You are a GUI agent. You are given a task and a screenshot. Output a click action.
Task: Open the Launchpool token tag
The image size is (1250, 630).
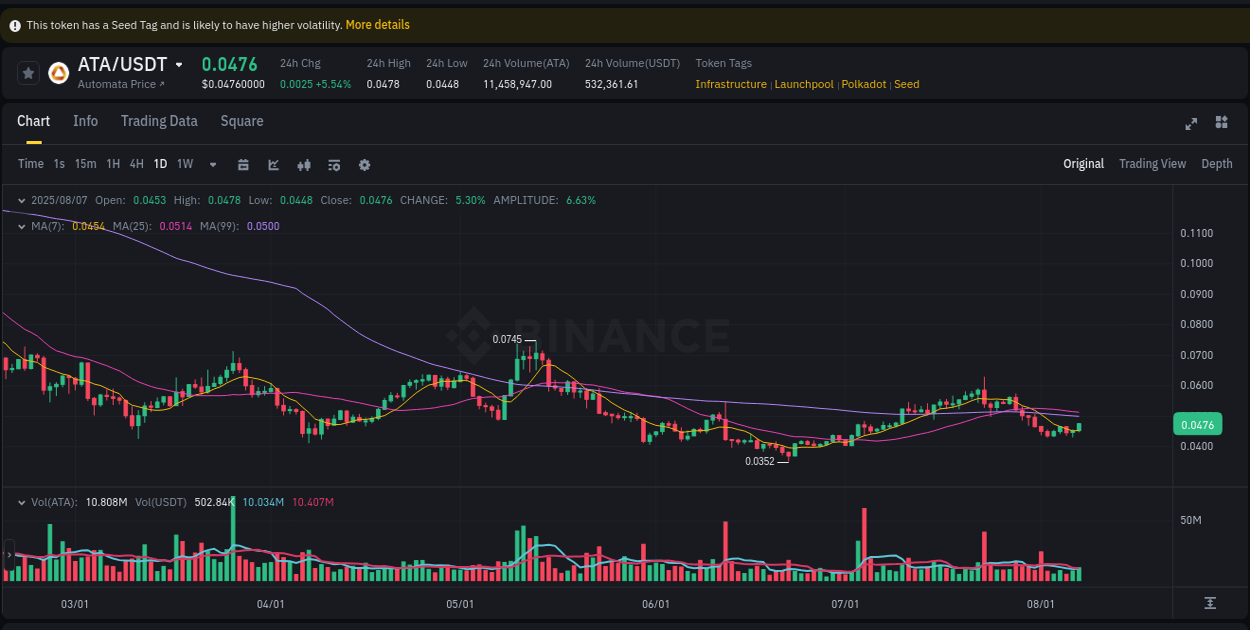(x=804, y=84)
